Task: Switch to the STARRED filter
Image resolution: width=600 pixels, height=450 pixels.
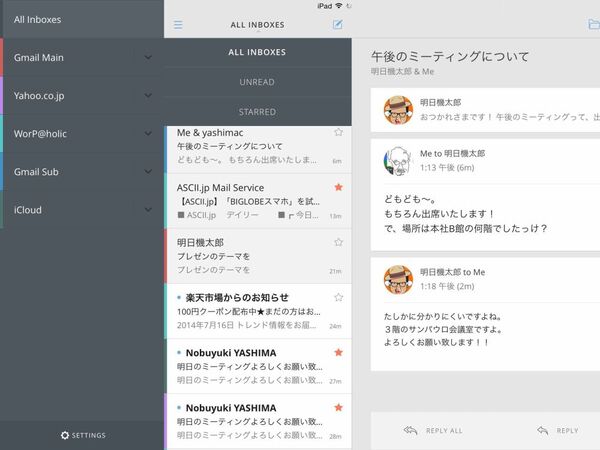Action: click(257, 112)
